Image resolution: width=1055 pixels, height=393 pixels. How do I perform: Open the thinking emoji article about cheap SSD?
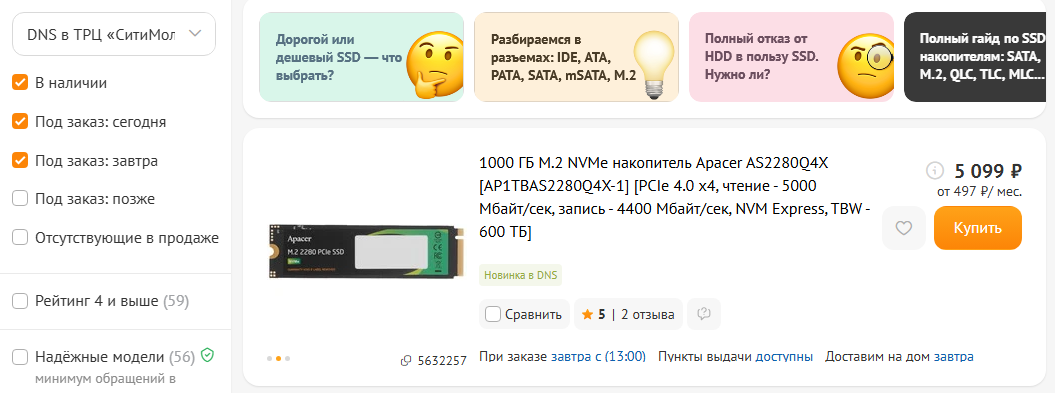click(x=361, y=57)
